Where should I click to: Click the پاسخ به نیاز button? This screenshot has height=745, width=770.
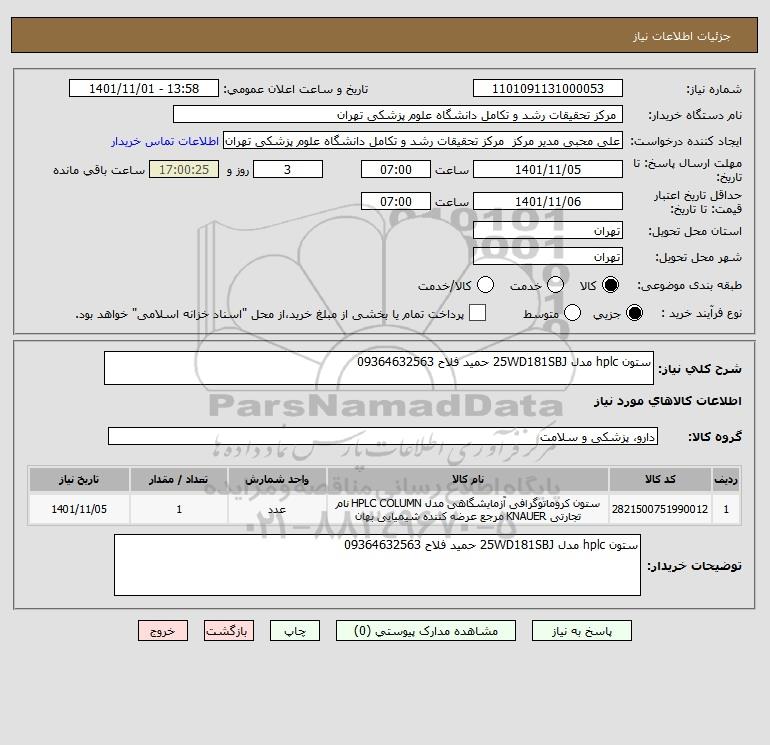coord(582,631)
